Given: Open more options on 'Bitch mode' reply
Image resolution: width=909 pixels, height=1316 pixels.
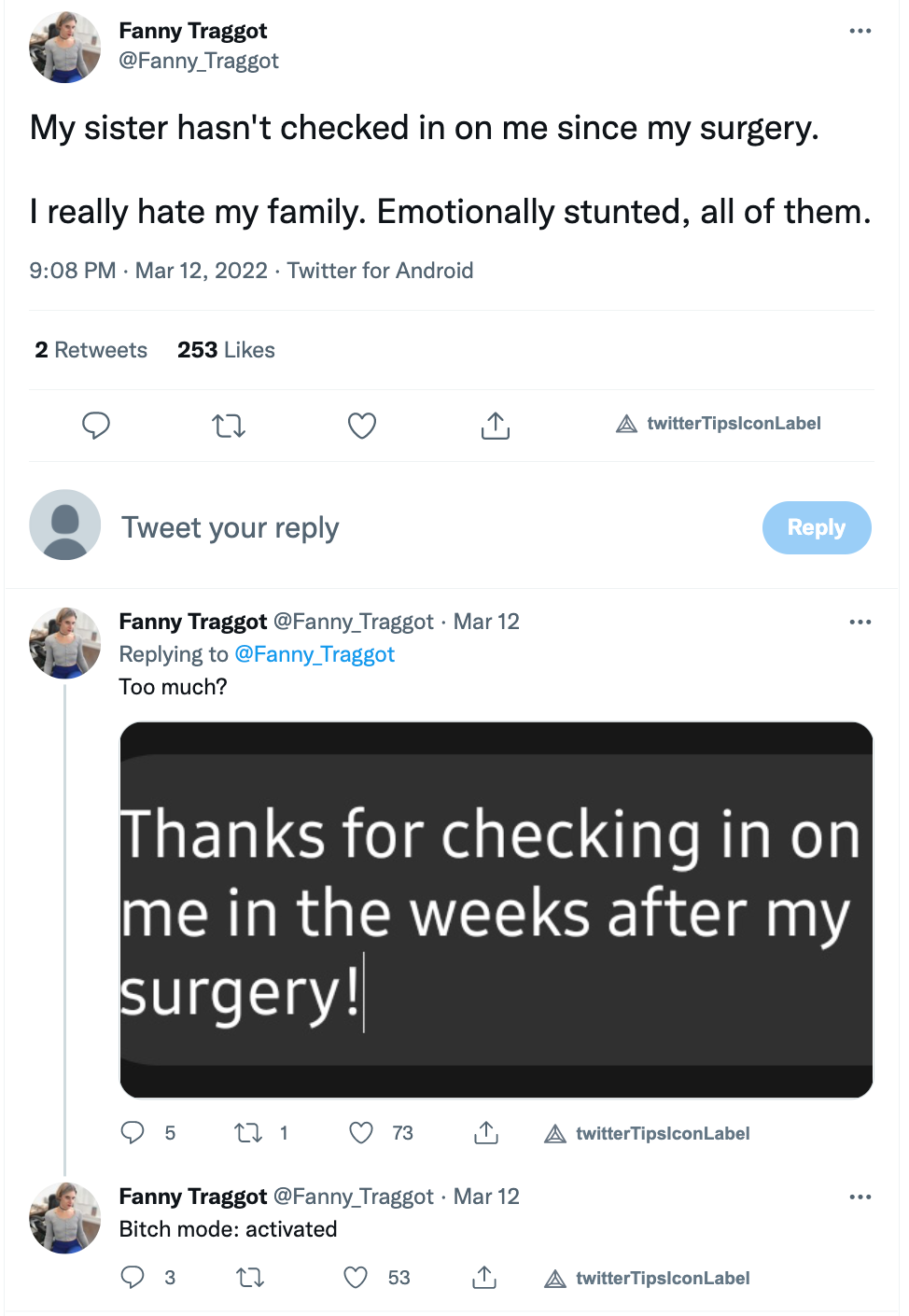Looking at the screenshot, I should click(x=860, y=1197).
